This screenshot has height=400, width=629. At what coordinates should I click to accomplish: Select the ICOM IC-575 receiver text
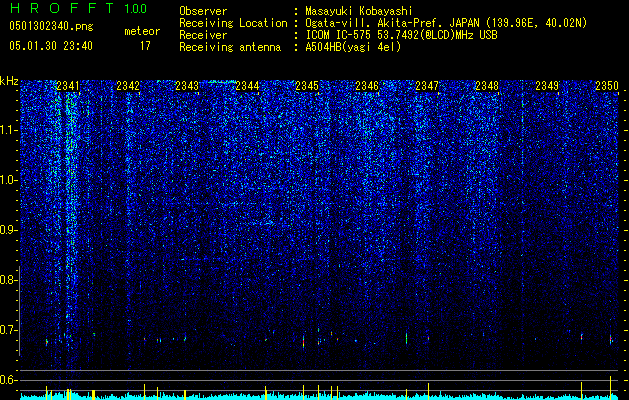[x=401, y=35]
